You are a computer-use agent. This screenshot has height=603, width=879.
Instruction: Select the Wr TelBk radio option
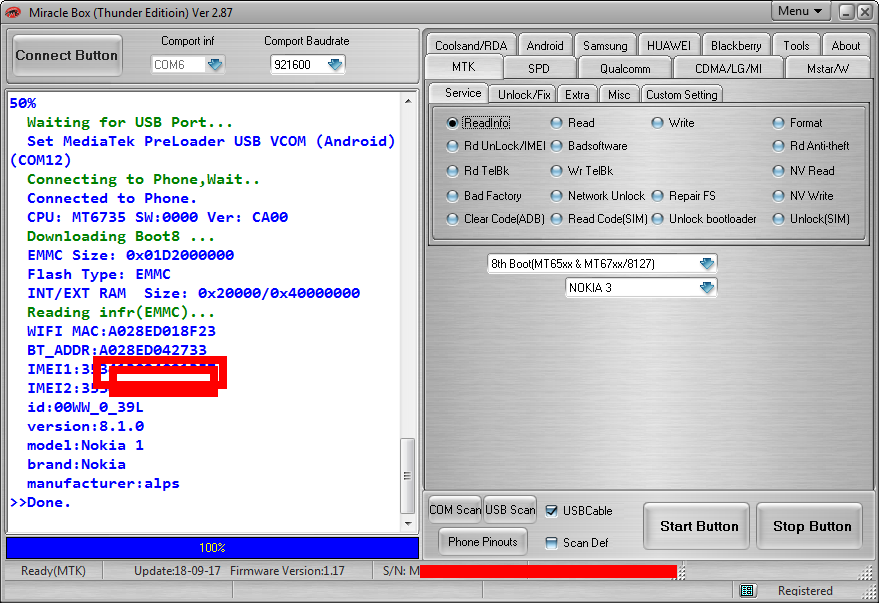pyautogui.click(x=556, y=171)
